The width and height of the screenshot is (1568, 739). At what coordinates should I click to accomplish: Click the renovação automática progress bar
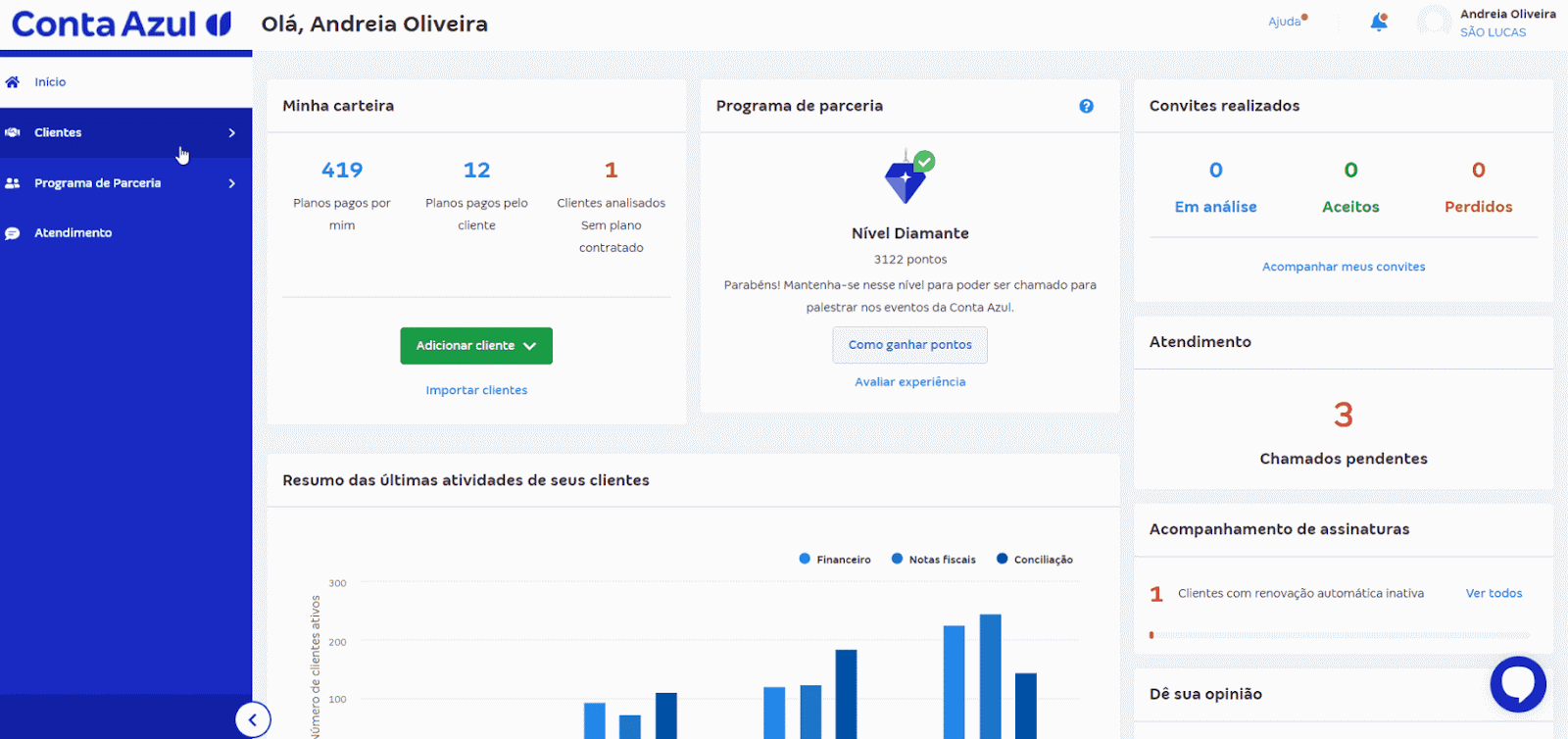1339,635
